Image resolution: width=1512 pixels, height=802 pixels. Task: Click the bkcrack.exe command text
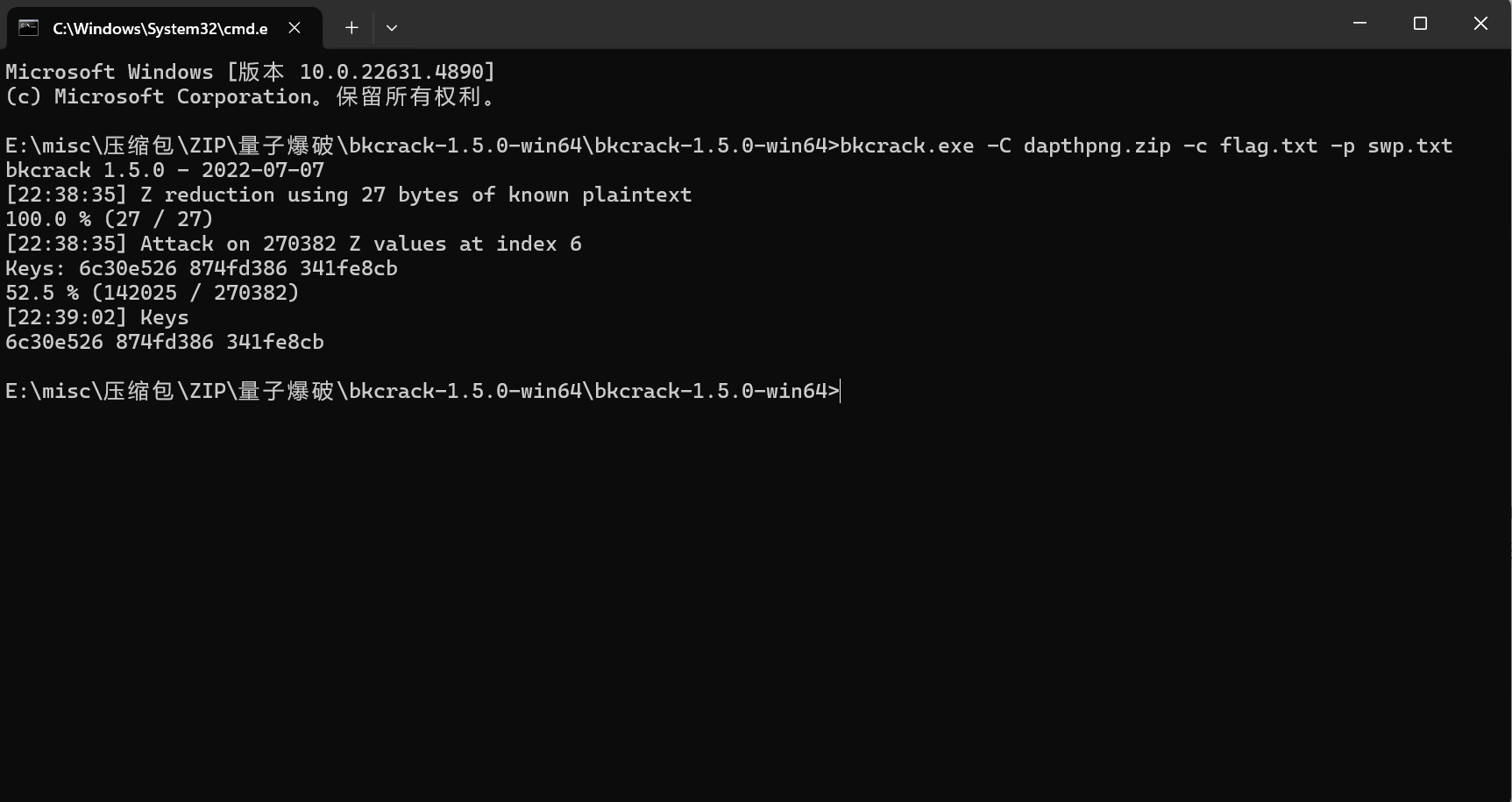(907, 145)
